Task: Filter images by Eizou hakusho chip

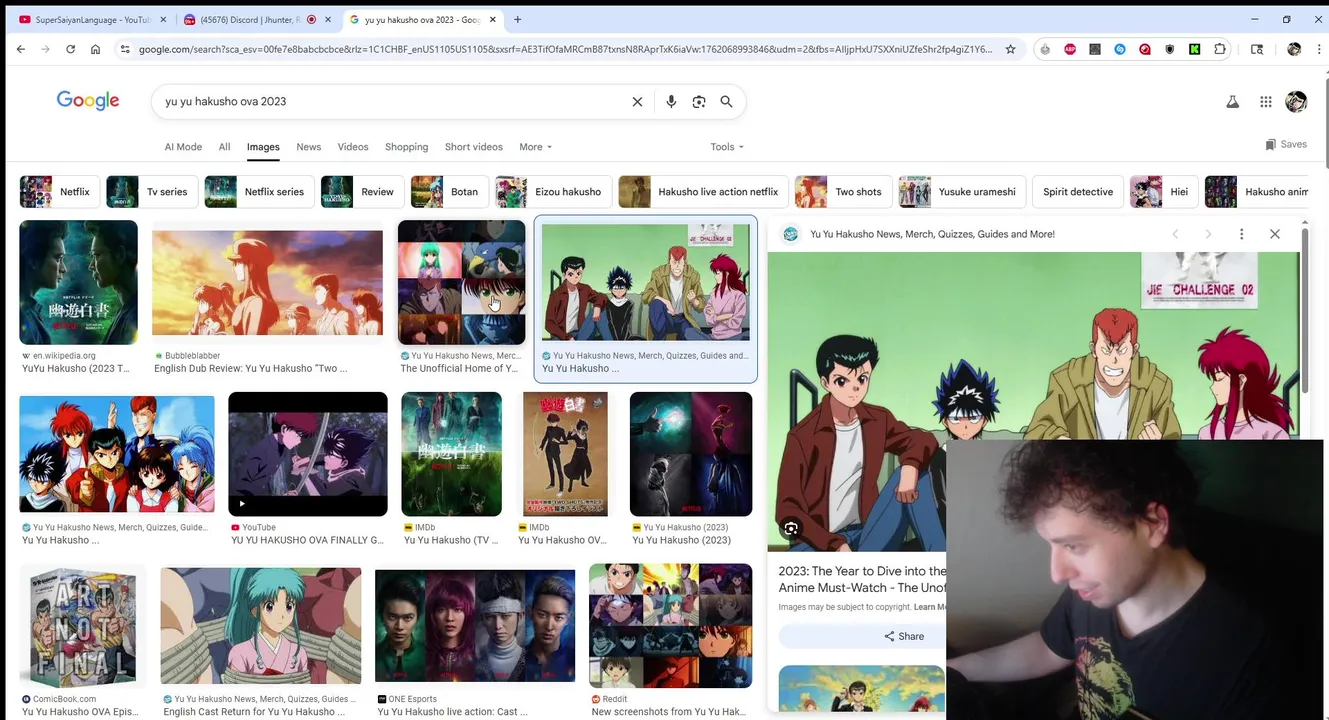Action: (553, 192)
